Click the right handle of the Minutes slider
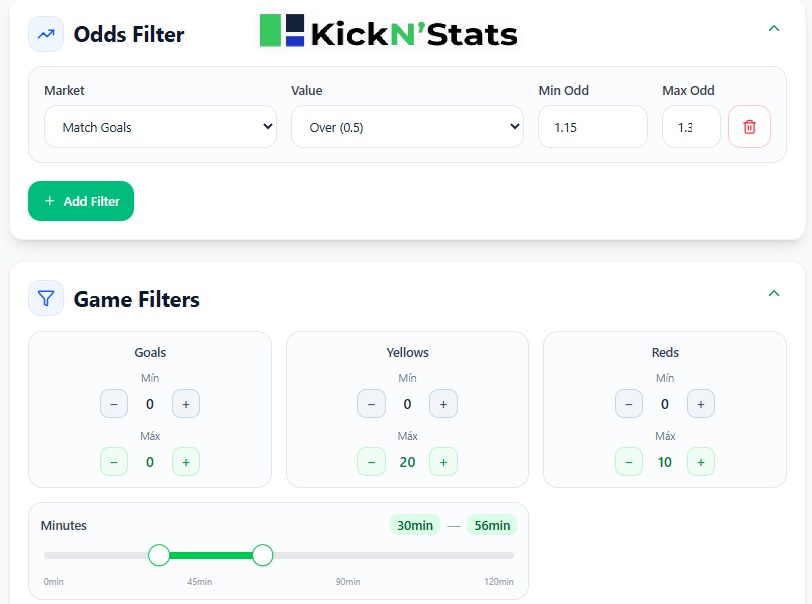This screenshot has width=812, height=604. [x=262, y=554]
